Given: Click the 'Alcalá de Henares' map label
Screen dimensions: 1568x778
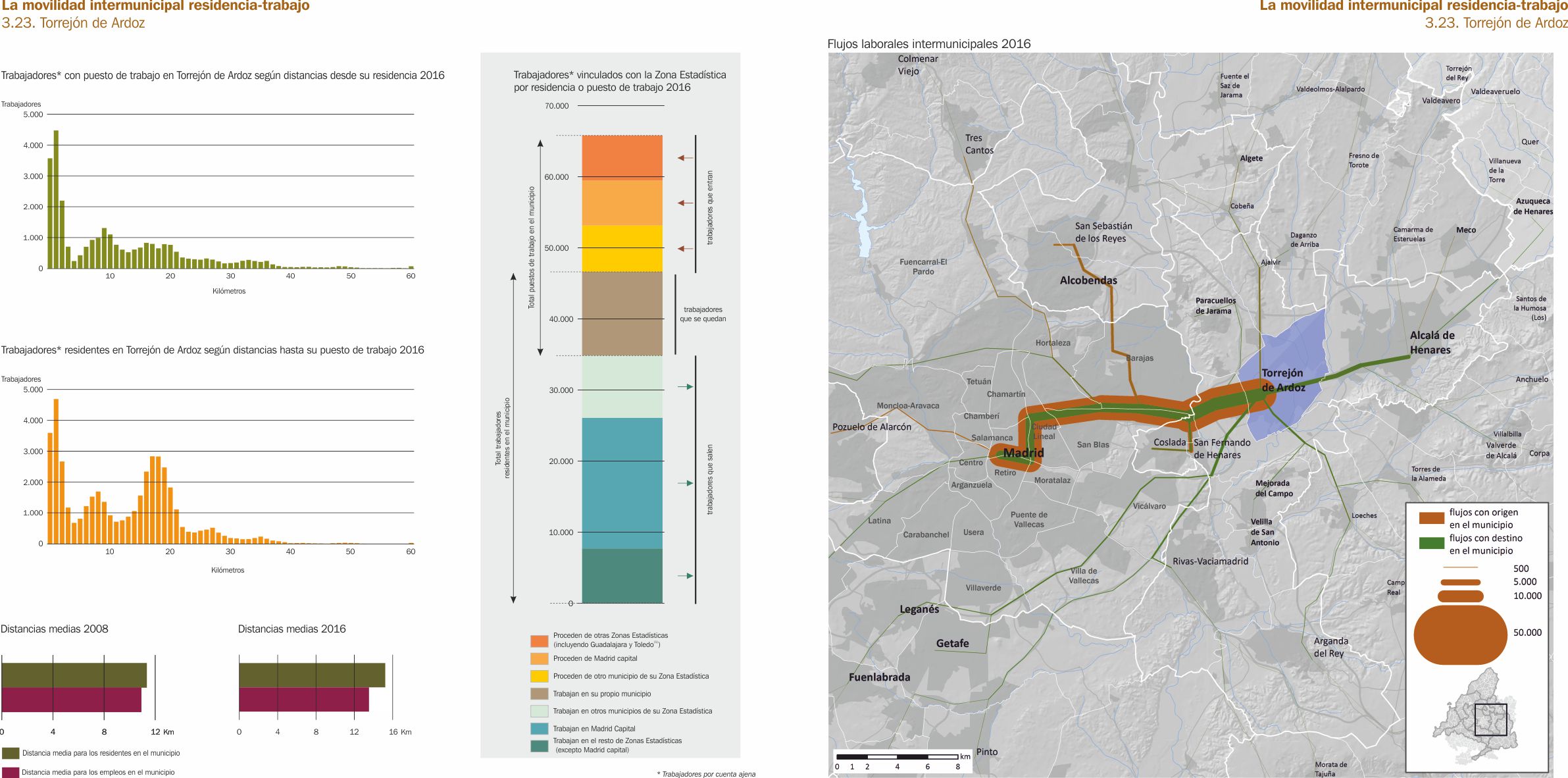Looking at the screenshot, I should coord(1432,342).
